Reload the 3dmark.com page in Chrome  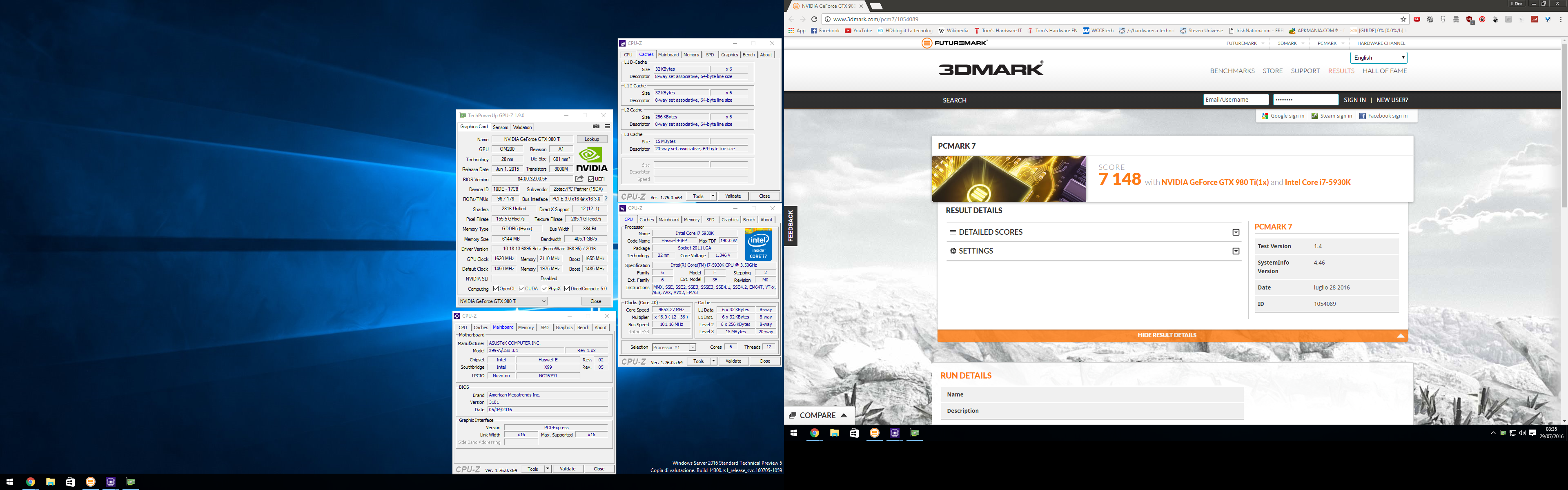tap(814, 19)
